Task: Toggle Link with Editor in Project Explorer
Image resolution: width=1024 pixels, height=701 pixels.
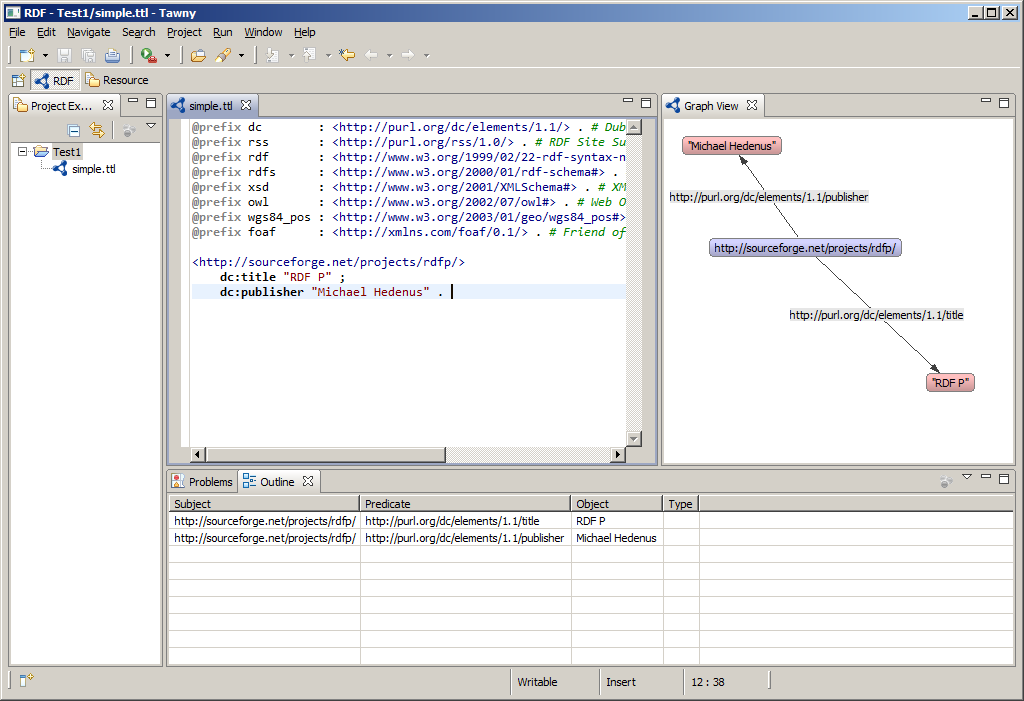Action: (x=97, y=130)
